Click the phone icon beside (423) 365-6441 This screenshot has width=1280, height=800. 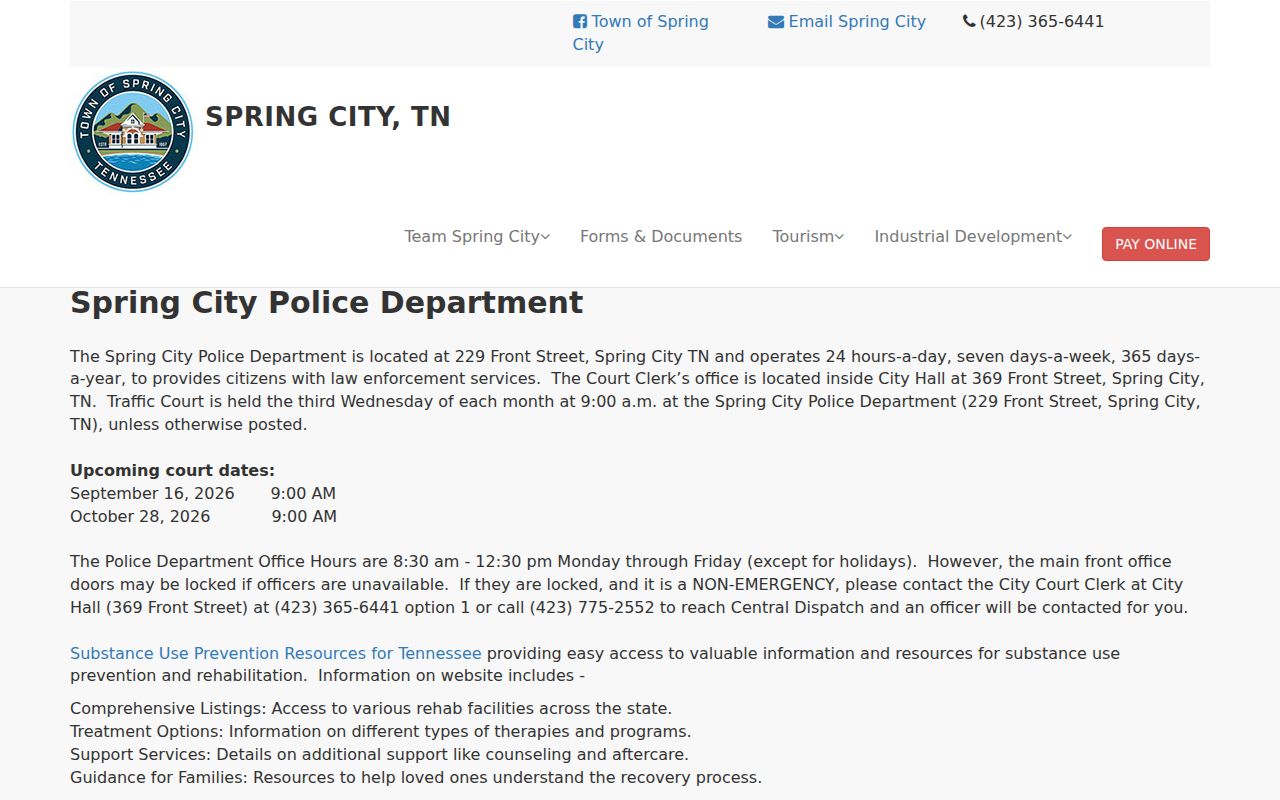[969, 21]
